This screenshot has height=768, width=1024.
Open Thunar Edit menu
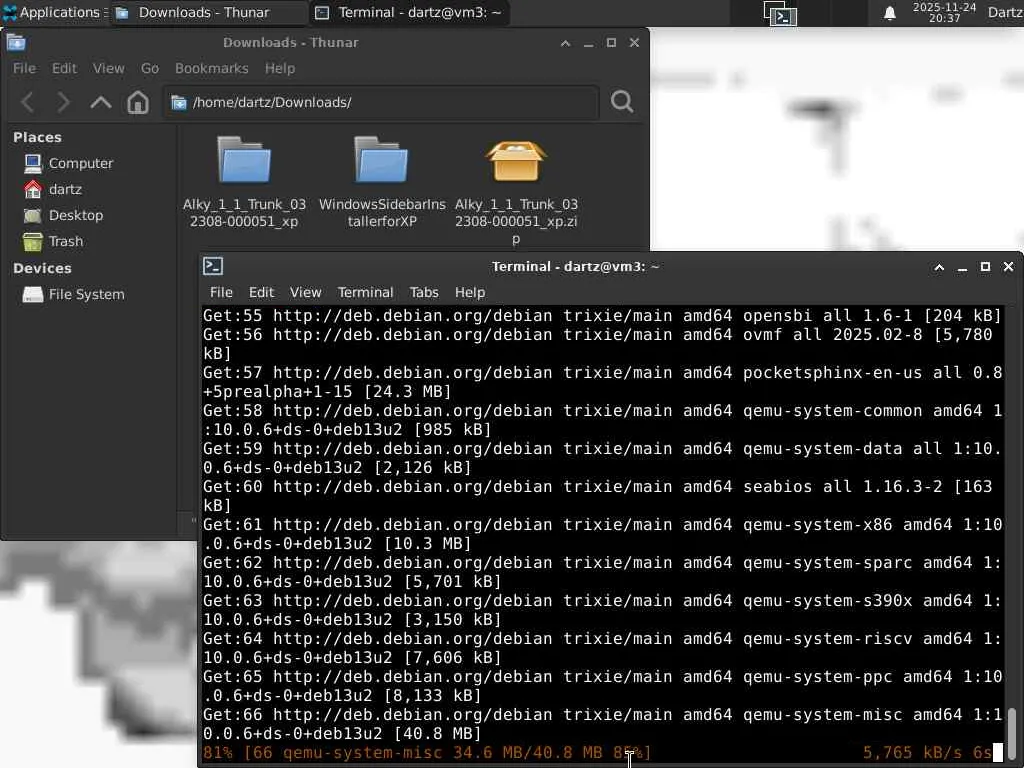tap(64, 68)
